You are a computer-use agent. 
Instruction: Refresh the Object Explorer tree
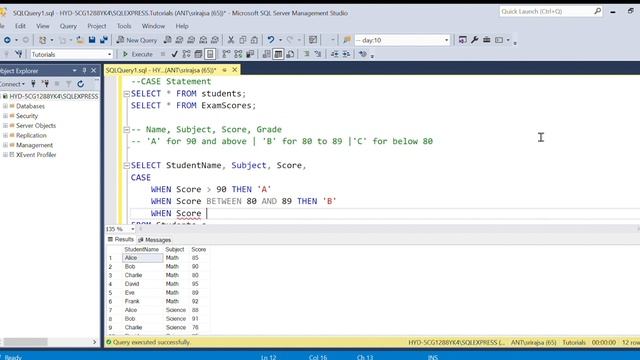tap(81, 84)
